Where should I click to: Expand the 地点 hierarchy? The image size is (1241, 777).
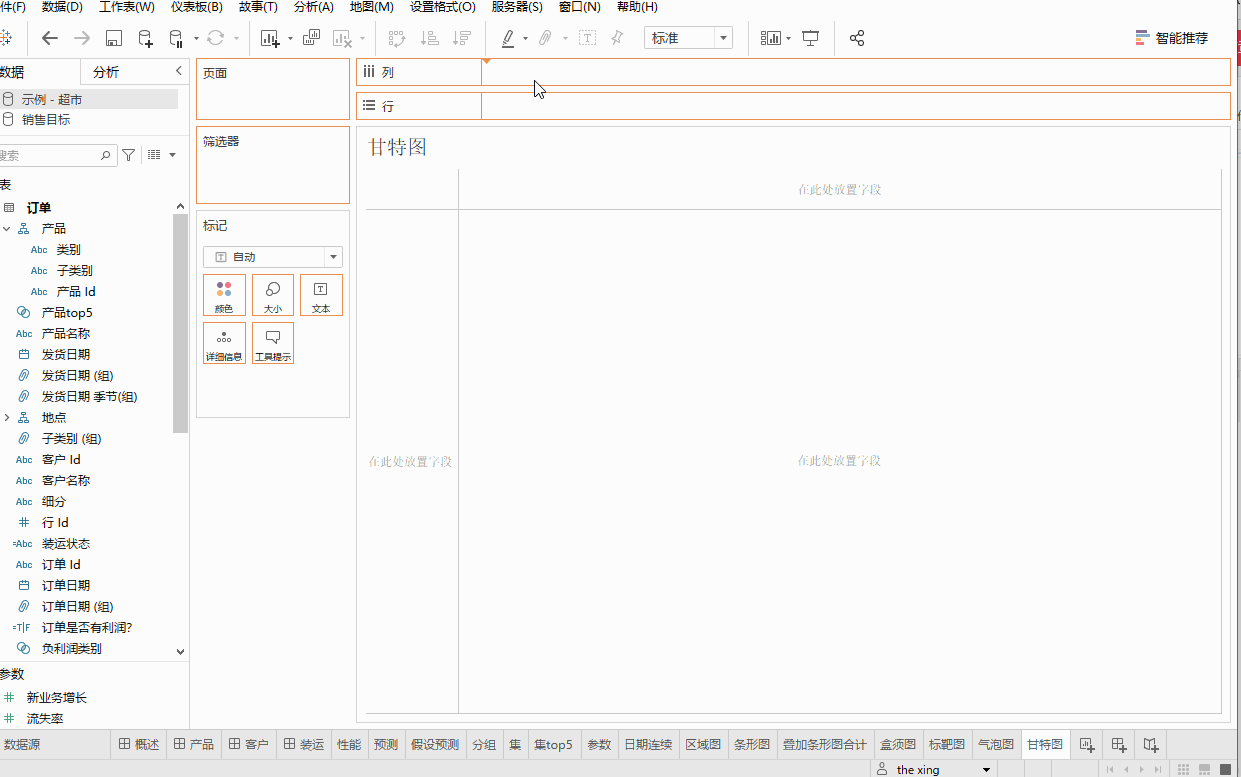pos(7,418)
